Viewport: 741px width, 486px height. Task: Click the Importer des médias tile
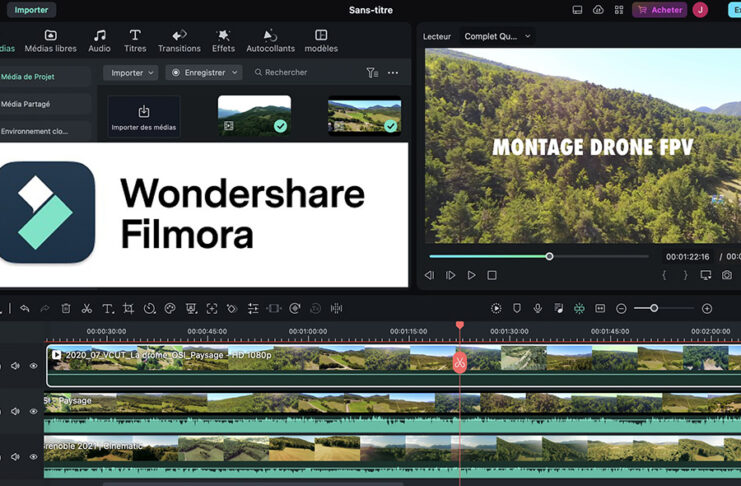(x=144, y=116)
